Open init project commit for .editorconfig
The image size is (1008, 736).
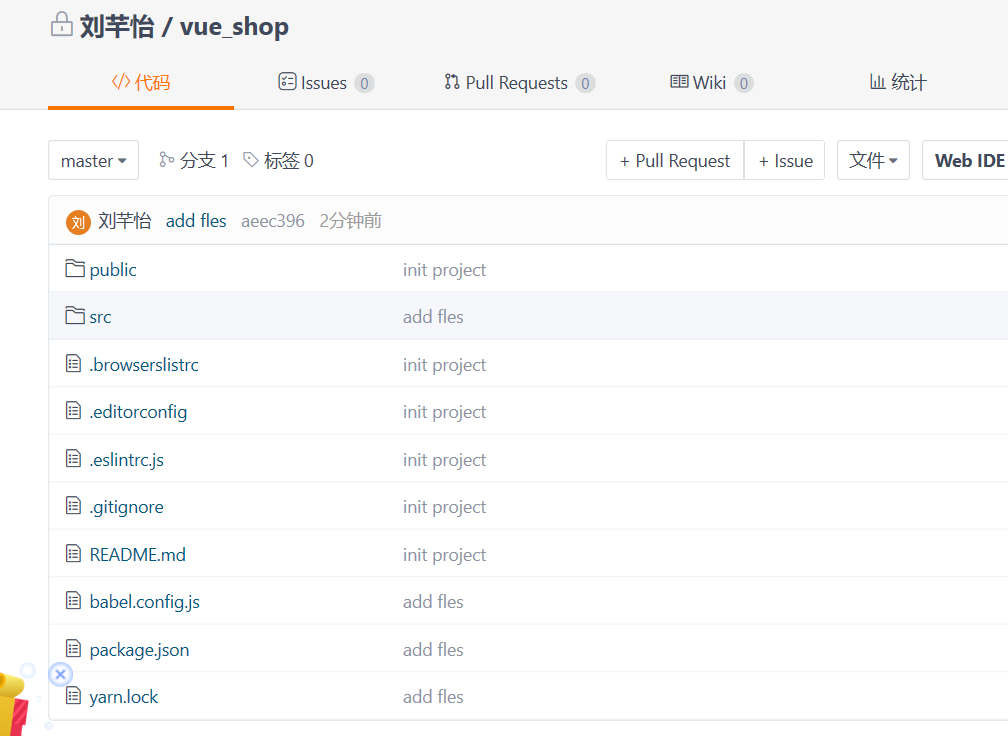(444, 412)
